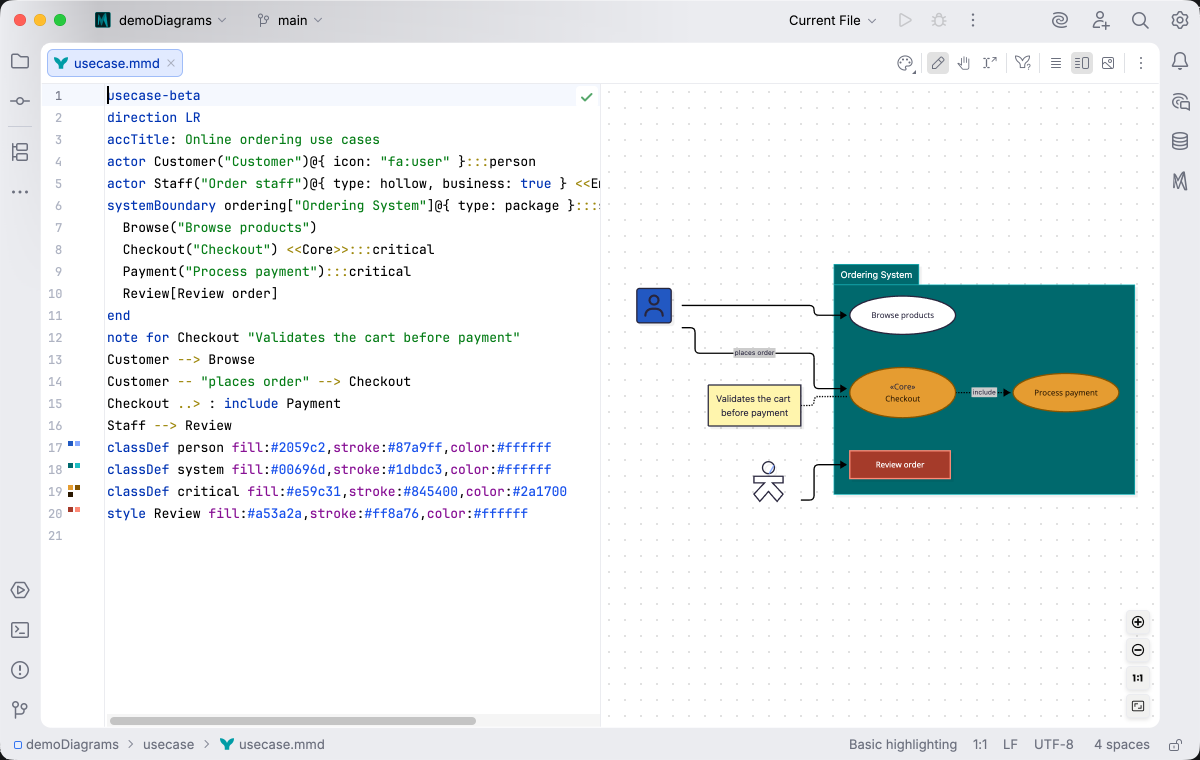
Task: Switch to preview-only view
Action: click(1108, 63)
